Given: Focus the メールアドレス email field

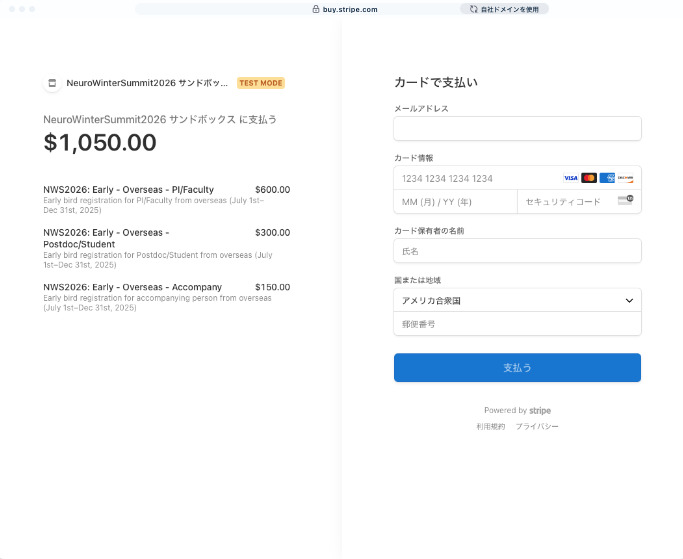Looking at the screenshot, I should [x=517, y=129].
